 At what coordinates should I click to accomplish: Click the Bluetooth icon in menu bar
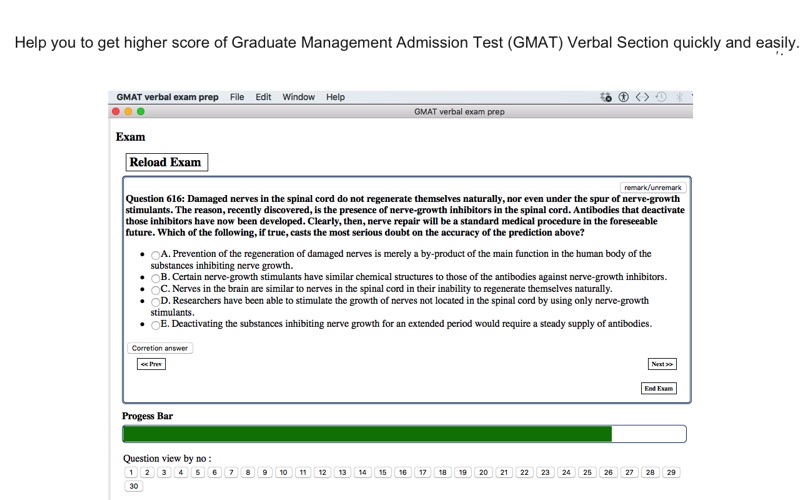(679, 97)
